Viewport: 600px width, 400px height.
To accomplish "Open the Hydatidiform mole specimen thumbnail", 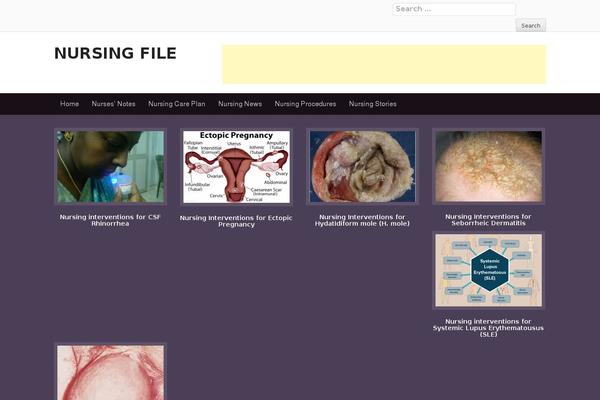I will [362, 167].
